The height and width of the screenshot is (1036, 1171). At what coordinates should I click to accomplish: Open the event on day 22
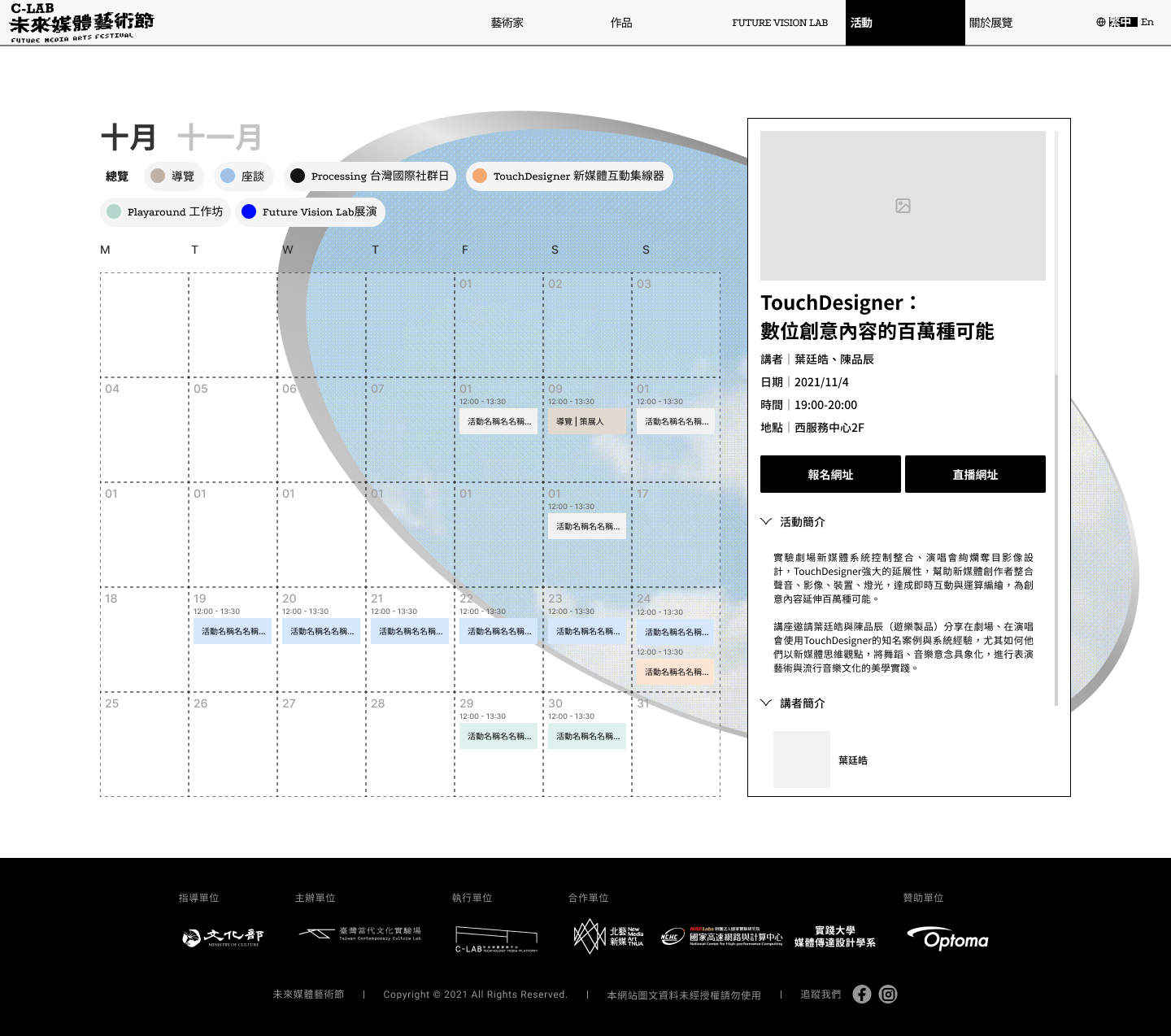pos(498,631)
